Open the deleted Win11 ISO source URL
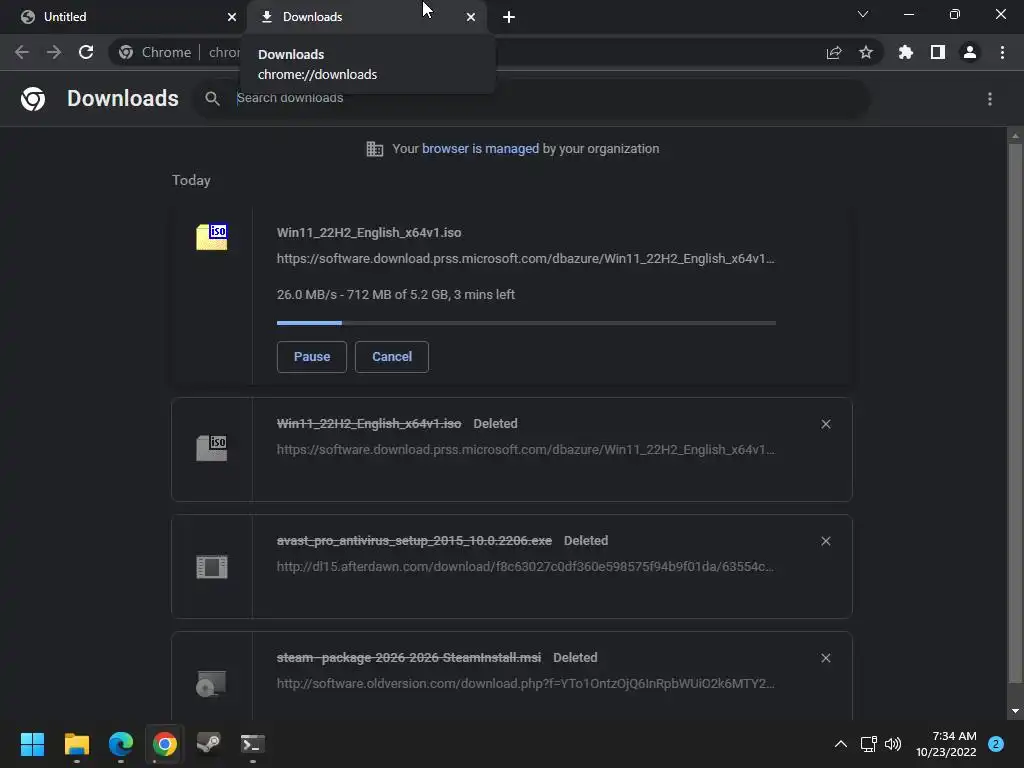The height and width of the screenshot is (768, 1024). pos(526,450)
